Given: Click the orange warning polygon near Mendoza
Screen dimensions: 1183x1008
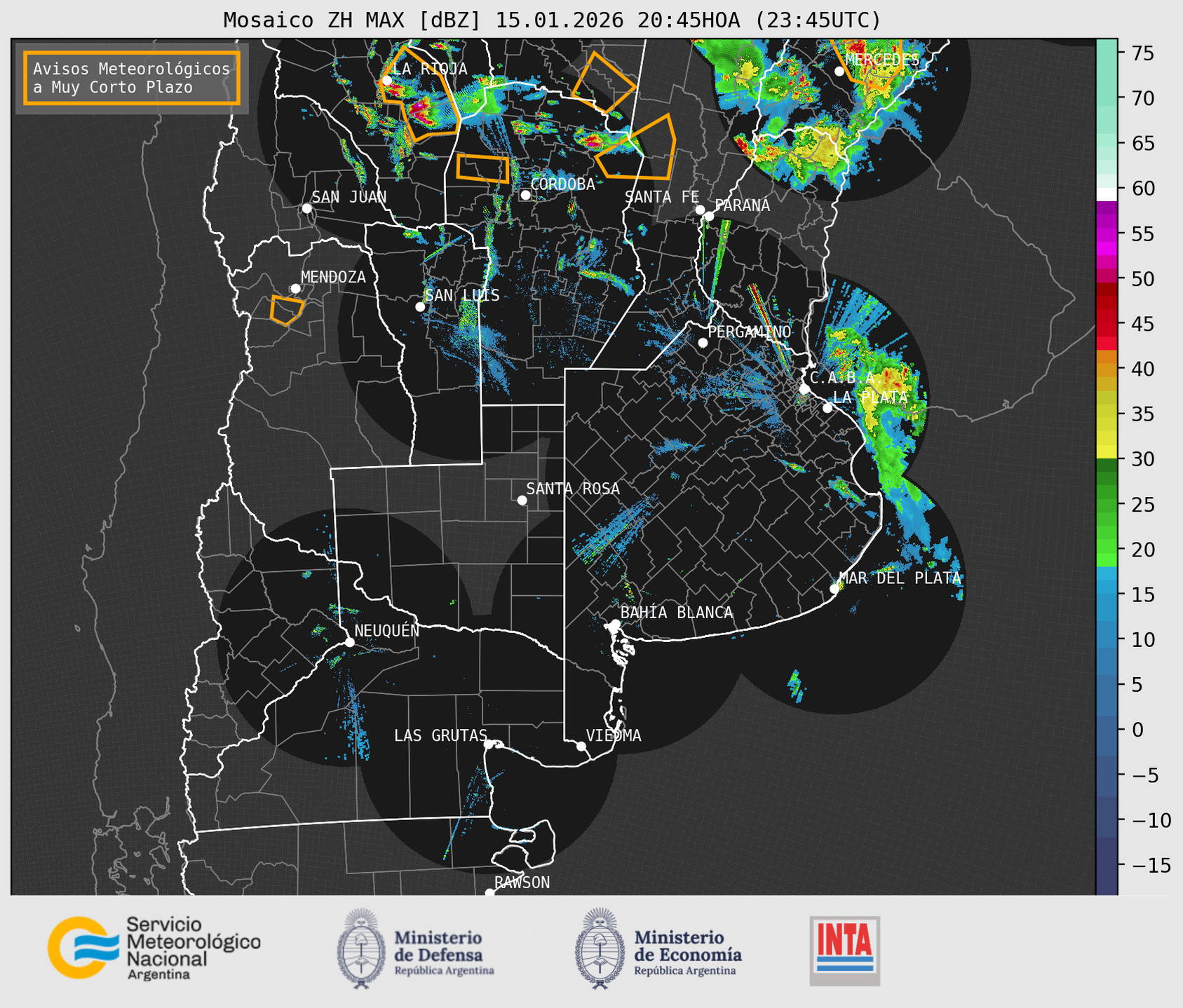Looking at the screenshot, I should point(287,310).
